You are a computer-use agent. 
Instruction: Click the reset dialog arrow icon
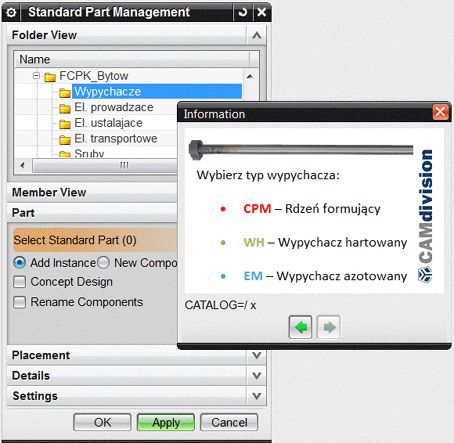tap(243, 13)
